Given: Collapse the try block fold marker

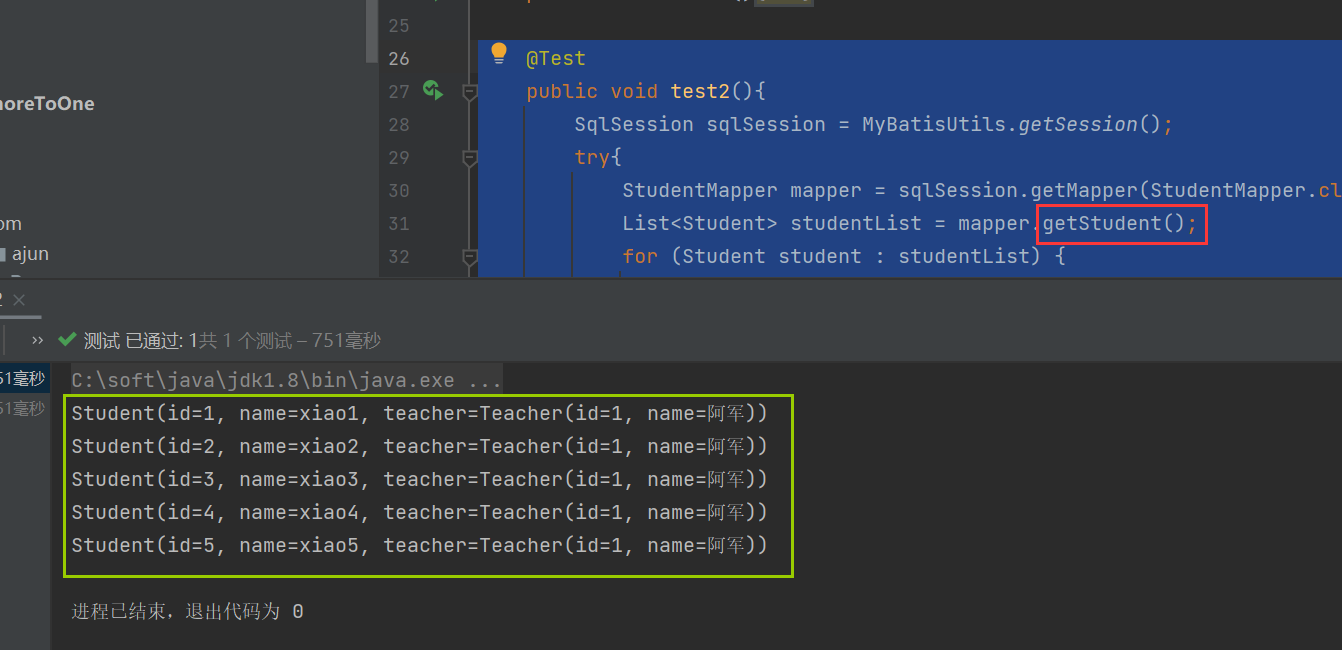Looking at the screenshot, I should click(469, 158).
